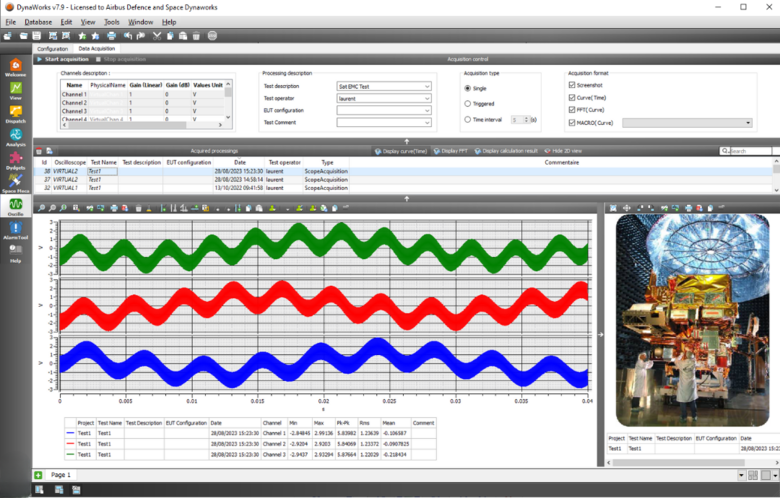780x498 pixels.
Task: Click the red delete icon above acquired processings
Action: (x=39, y=151)
